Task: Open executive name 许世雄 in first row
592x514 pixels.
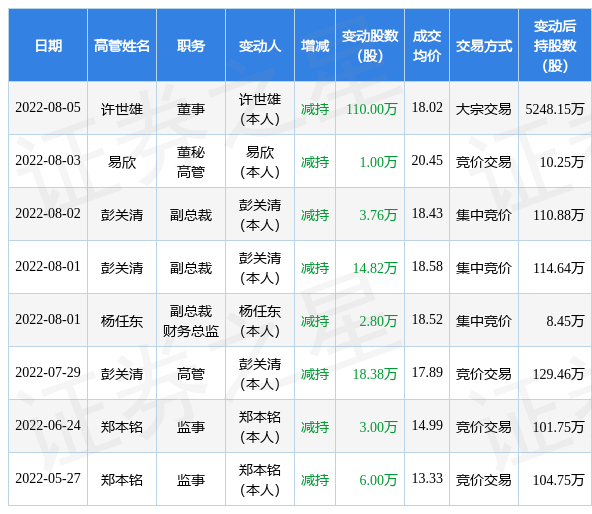Action: point(122,110)
